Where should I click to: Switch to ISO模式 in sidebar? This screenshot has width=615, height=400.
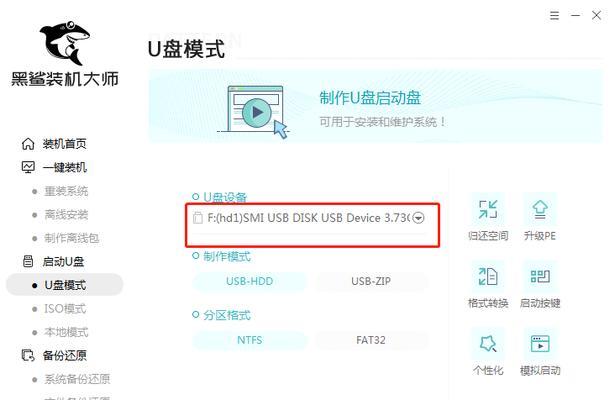tap(65, 309)
